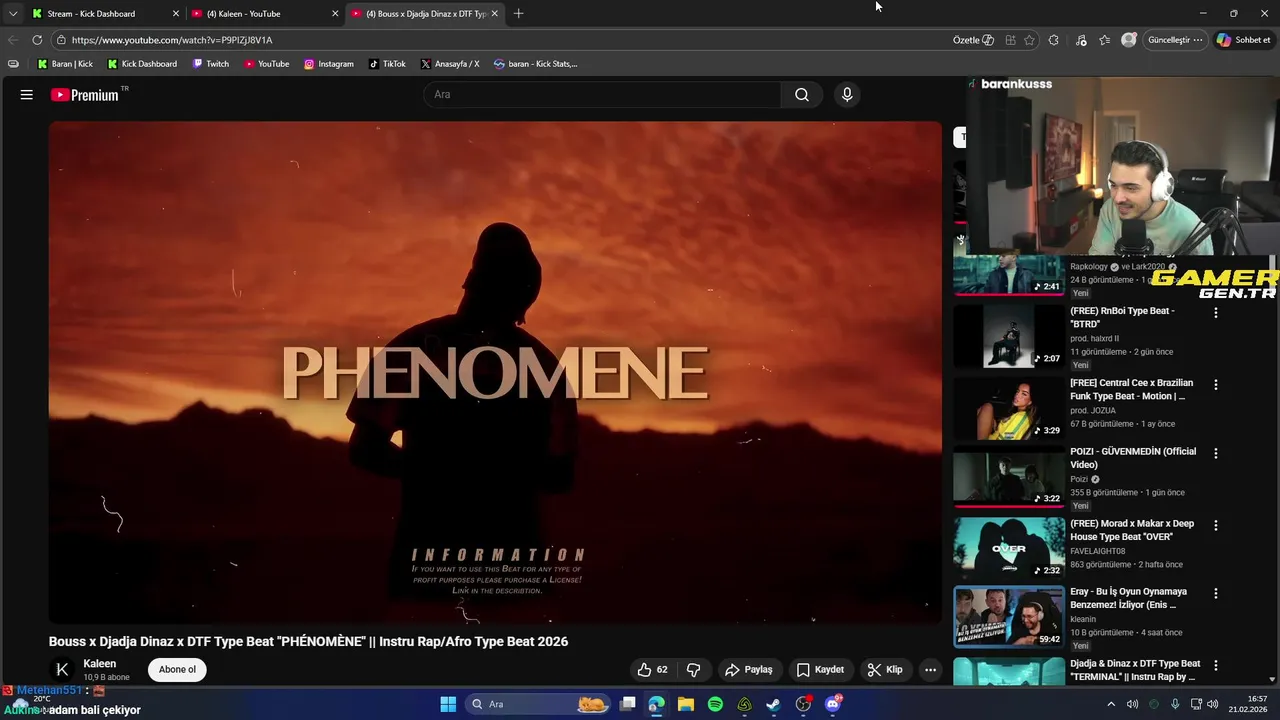The width and height of the screenshot is (1280, 720).
Task: Click Özetle summarize button in address bar
Action: (973, 40)
